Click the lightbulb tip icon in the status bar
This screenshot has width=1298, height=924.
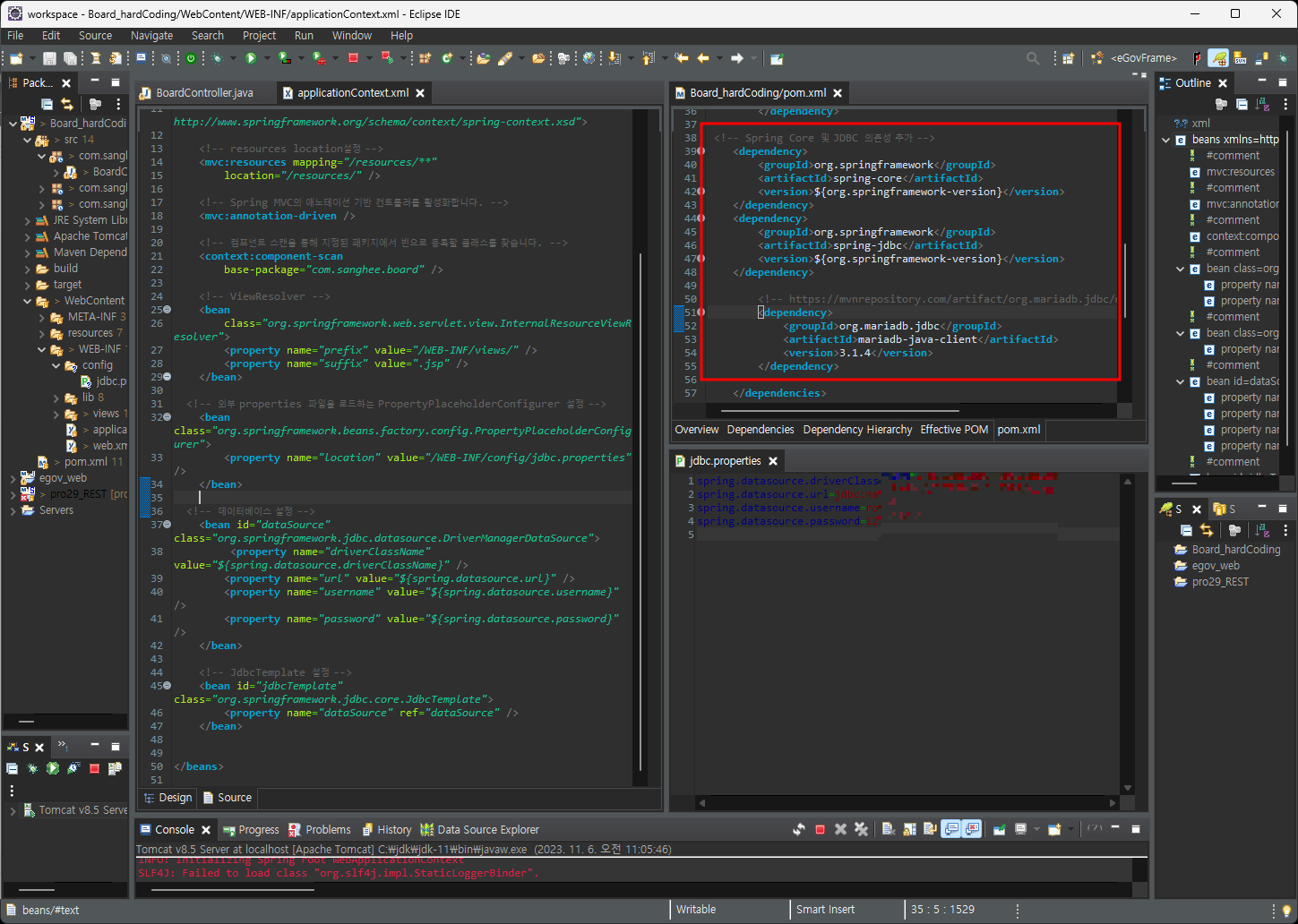[1285, 910]
